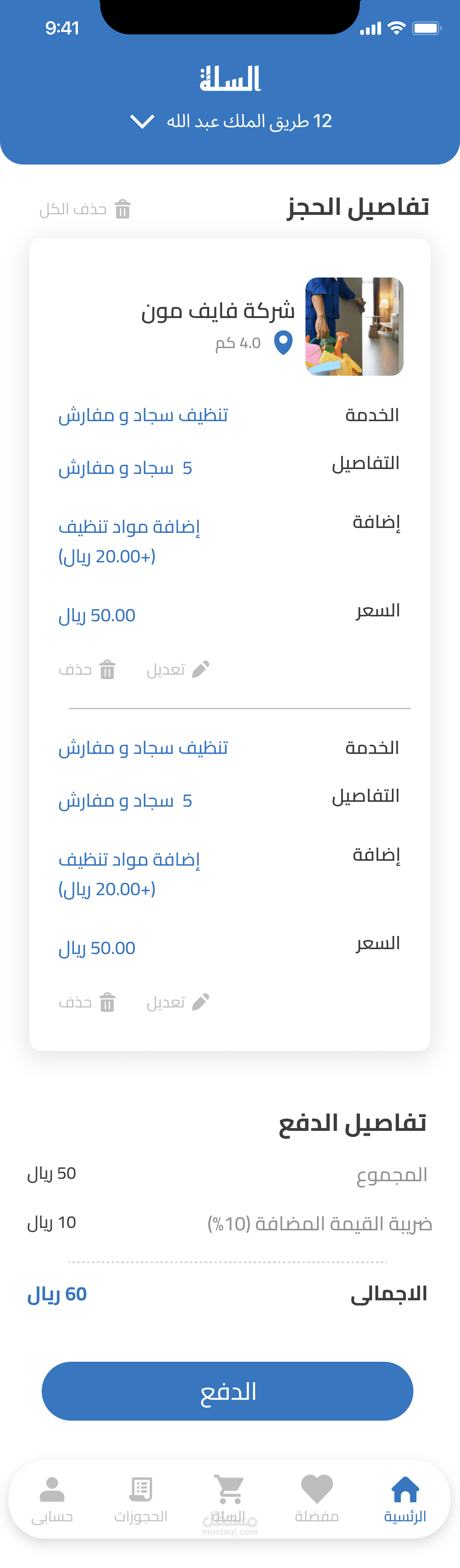Tap the شركة فايف مون company name

(218, 311)
